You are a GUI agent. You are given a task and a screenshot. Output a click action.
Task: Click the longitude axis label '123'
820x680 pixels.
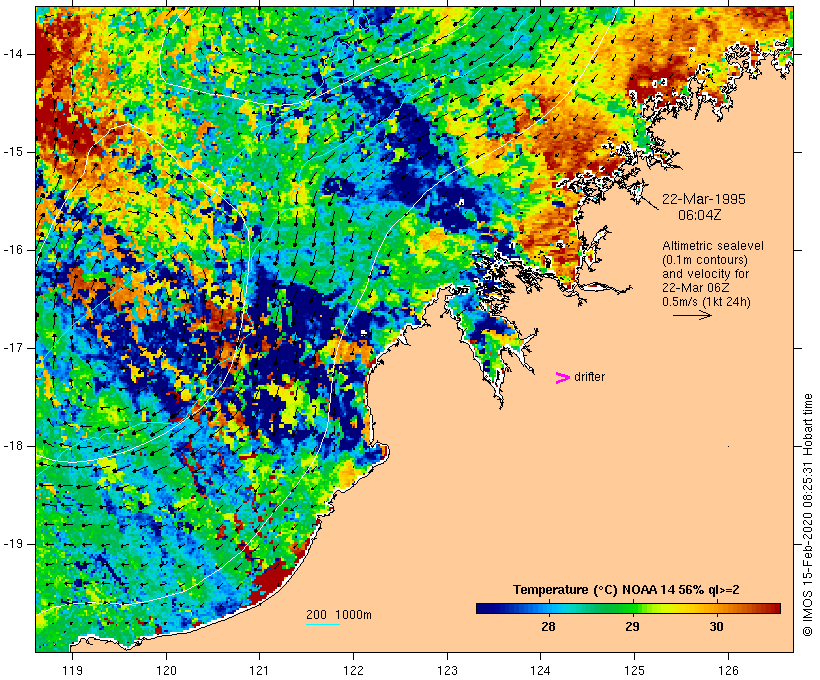point(447,670)
